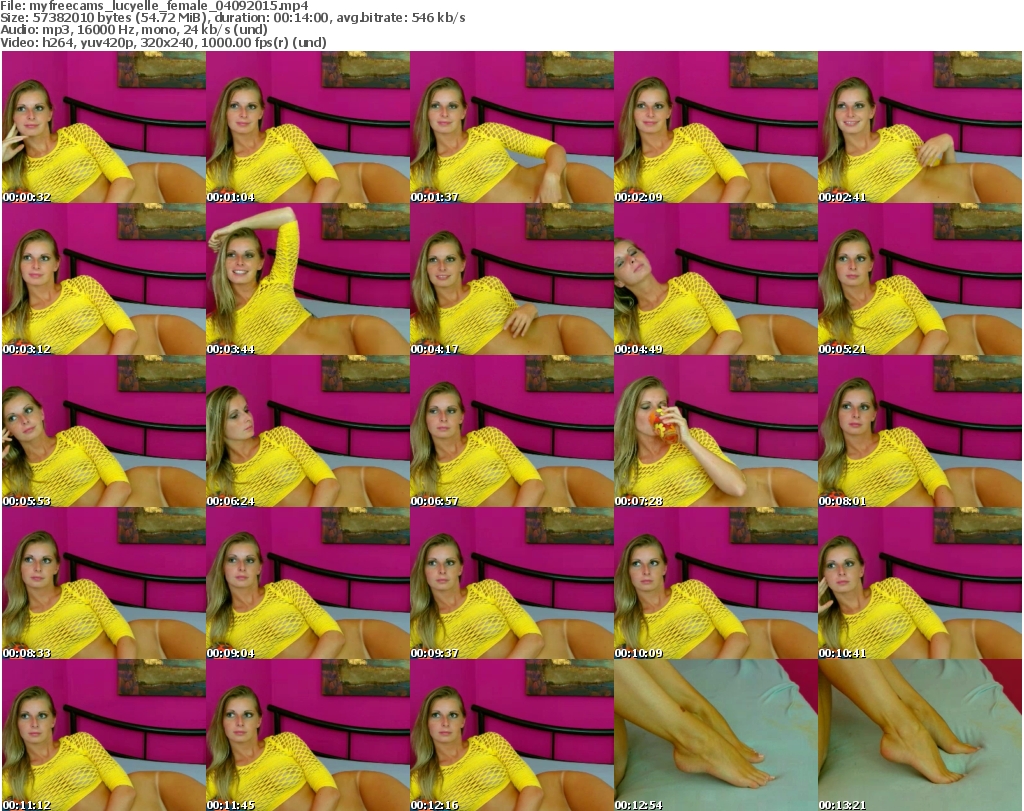The height and width of the screenshot is (811, 1024).
Task: View the feet frame marked 00:13:21
Action: (x=920, y=735)
